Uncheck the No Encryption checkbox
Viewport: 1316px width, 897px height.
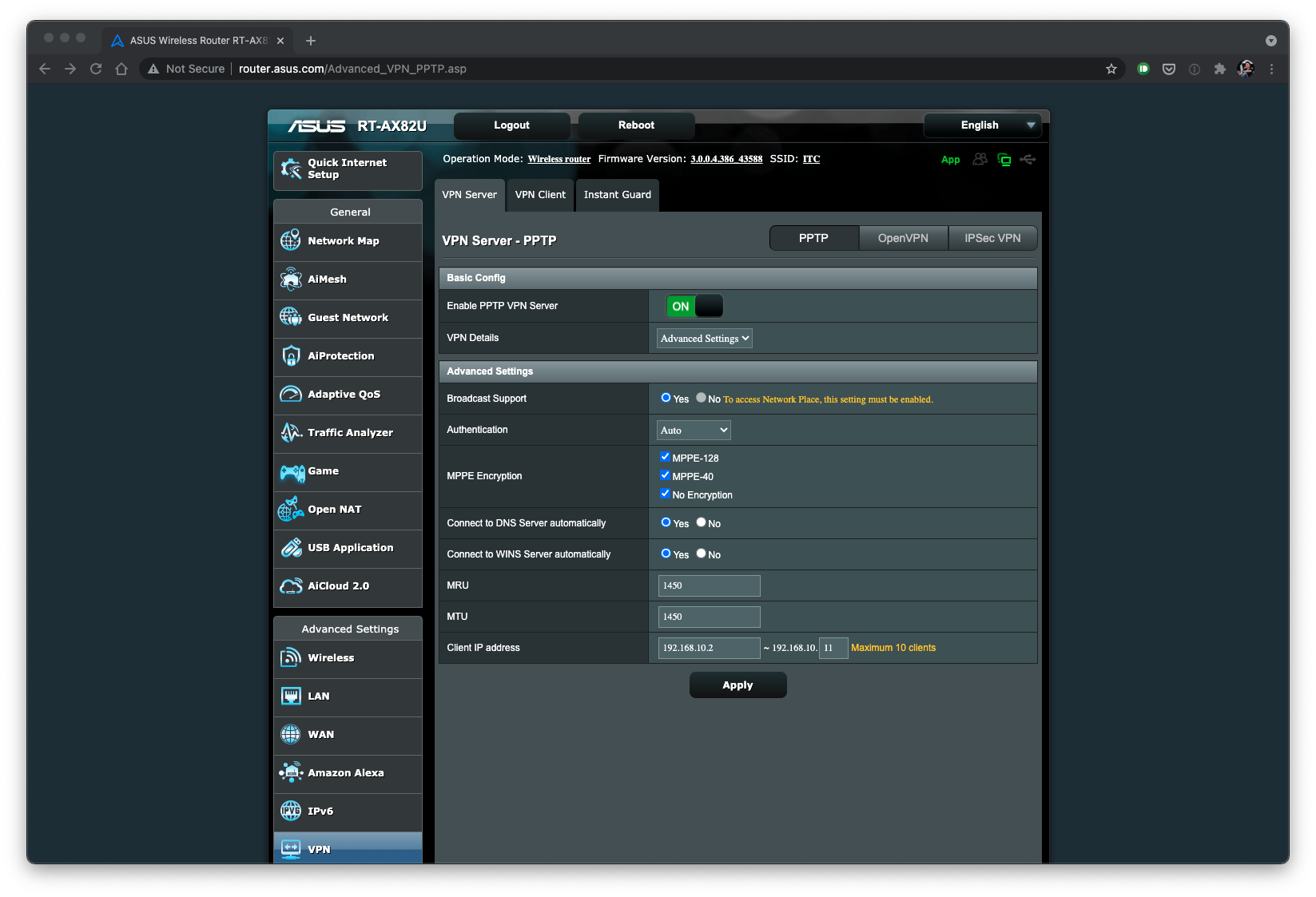(x=665, y=494)
